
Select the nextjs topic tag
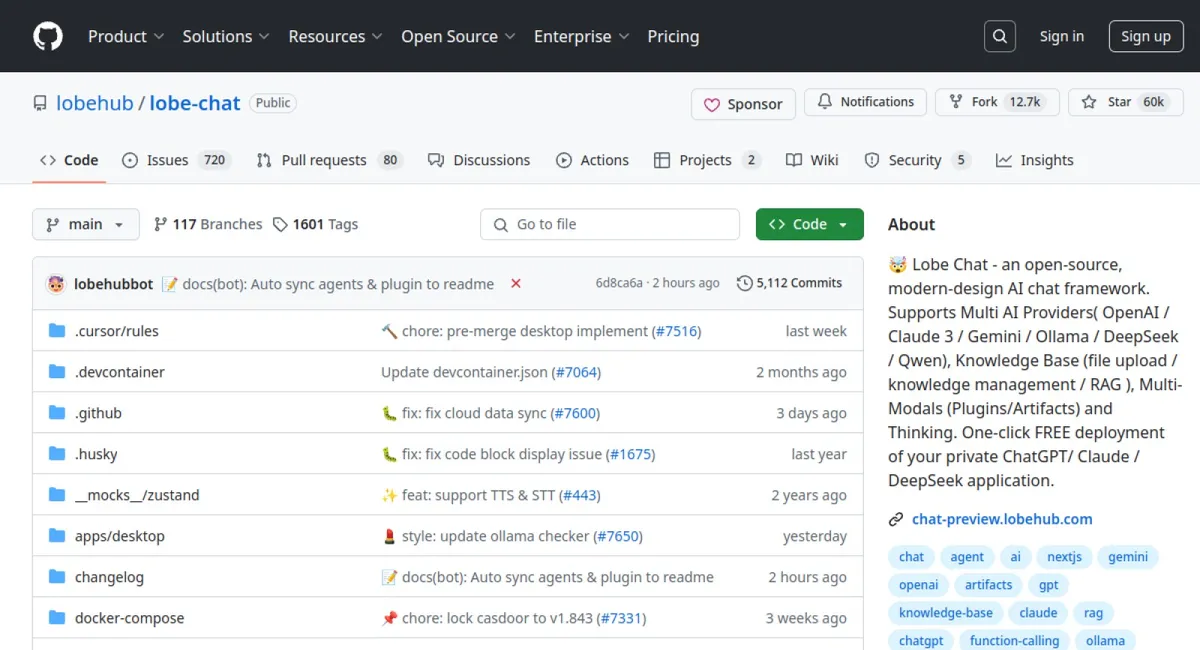1065,557
